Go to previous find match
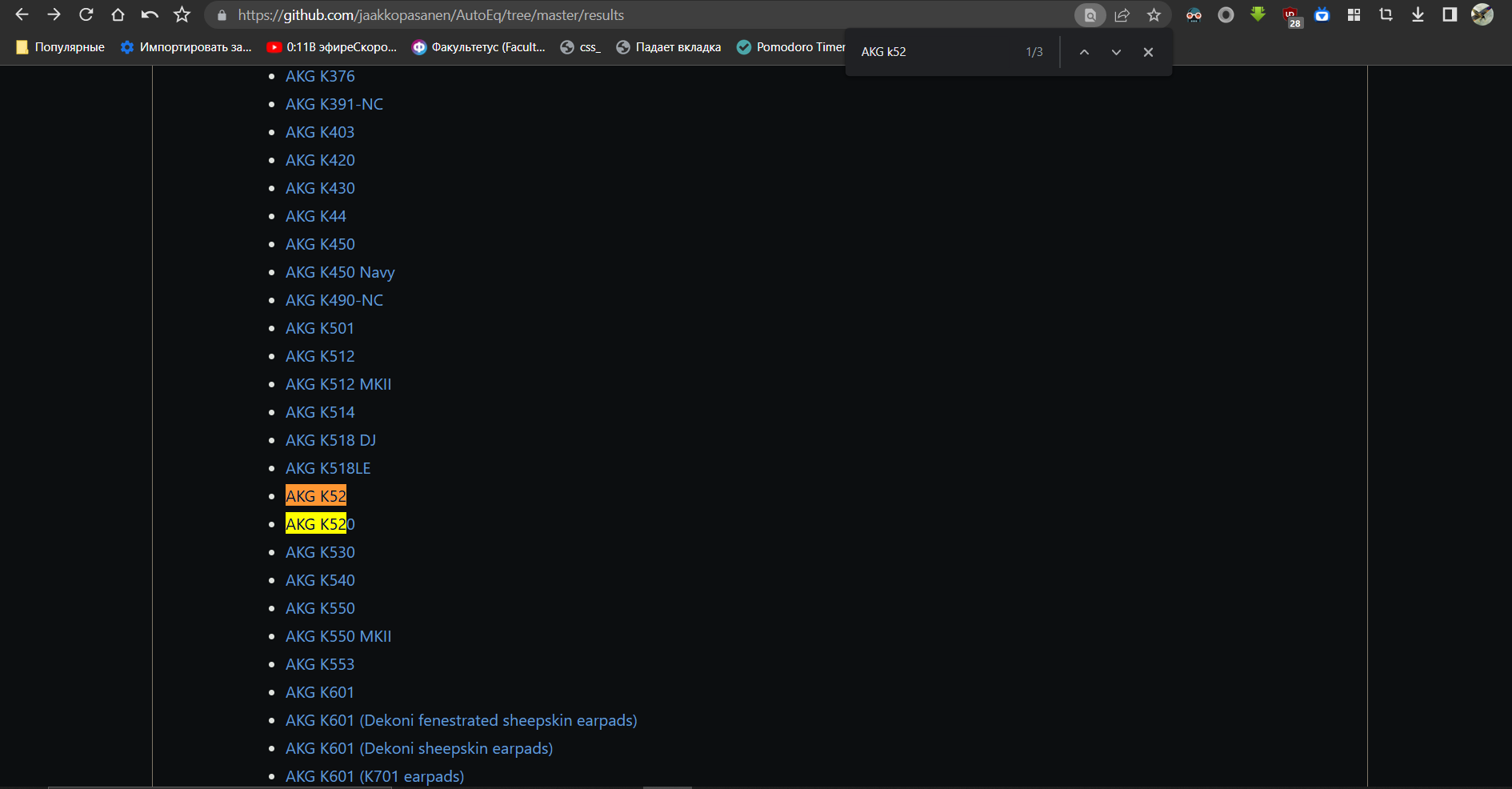1512x789 pixels. tap(1084, 52)
